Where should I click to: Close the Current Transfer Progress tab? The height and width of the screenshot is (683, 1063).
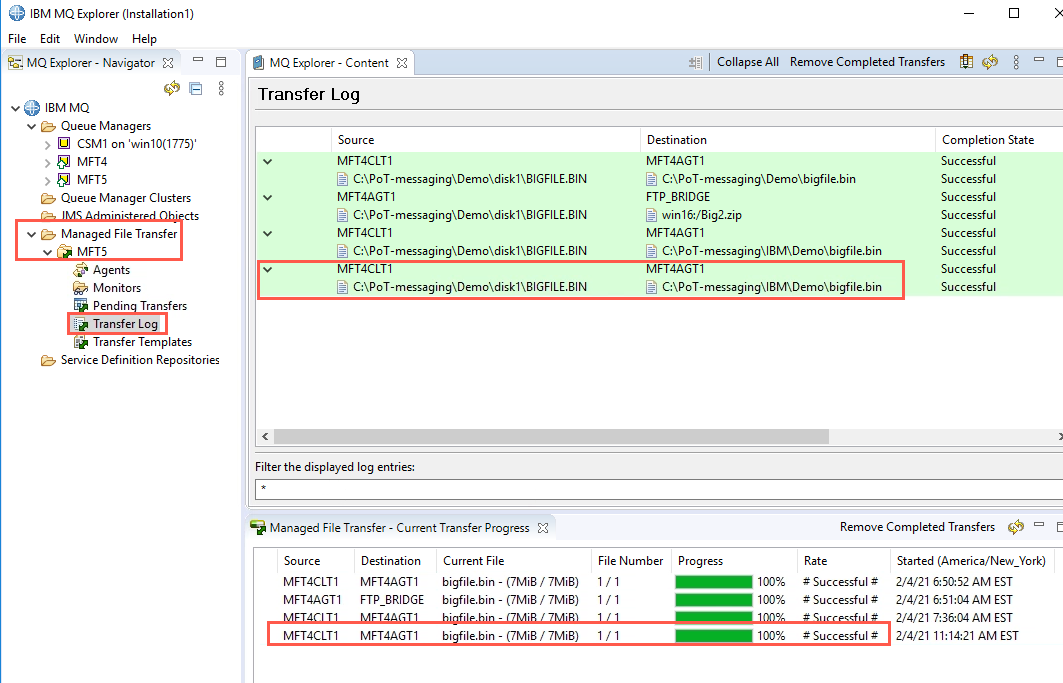[x=542, y=528]
